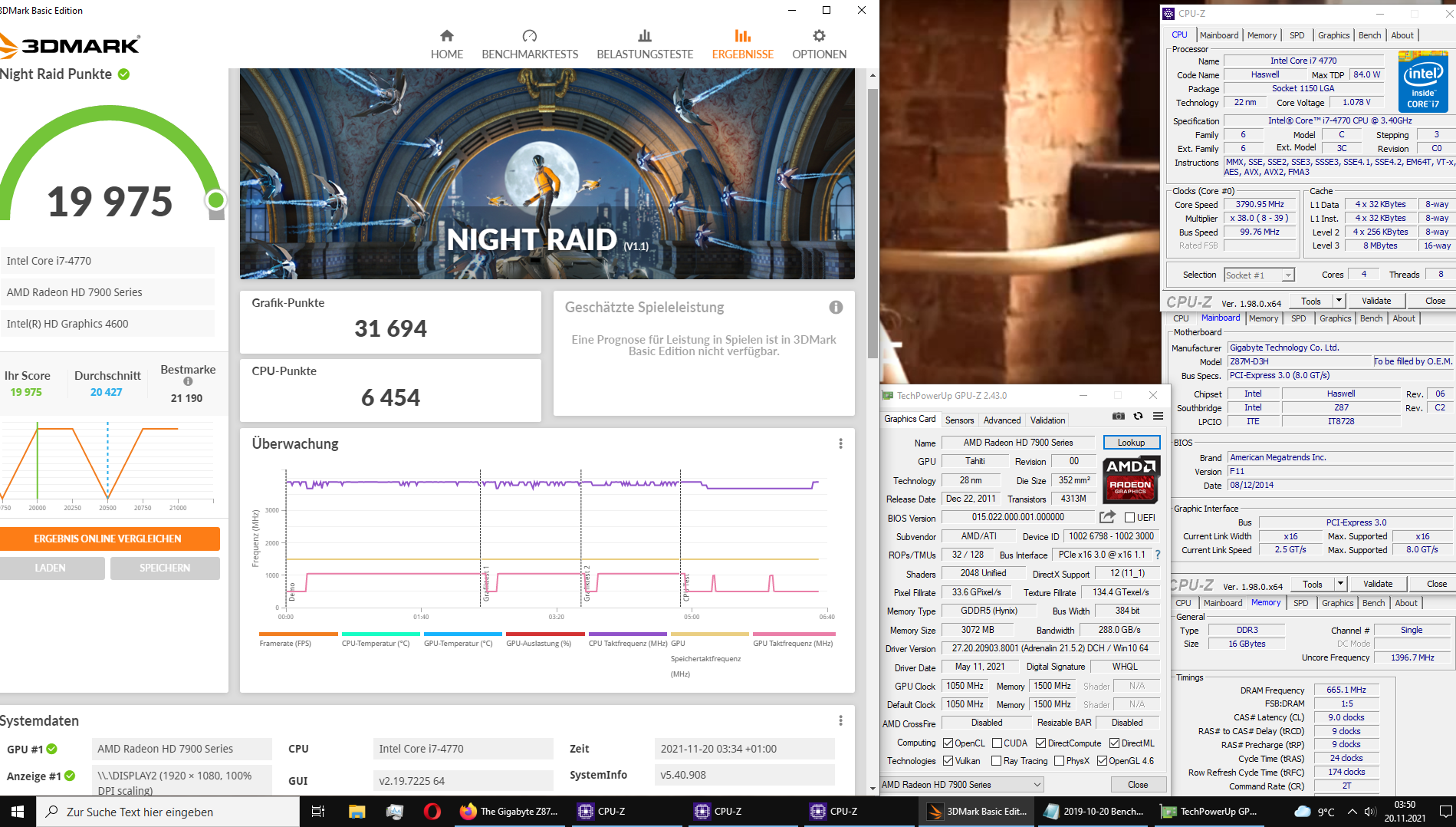The image size is (1456, 827).
Task: Open the ERGEBNISSE results section
Action: pyautogui.click(x=742, y=44)
